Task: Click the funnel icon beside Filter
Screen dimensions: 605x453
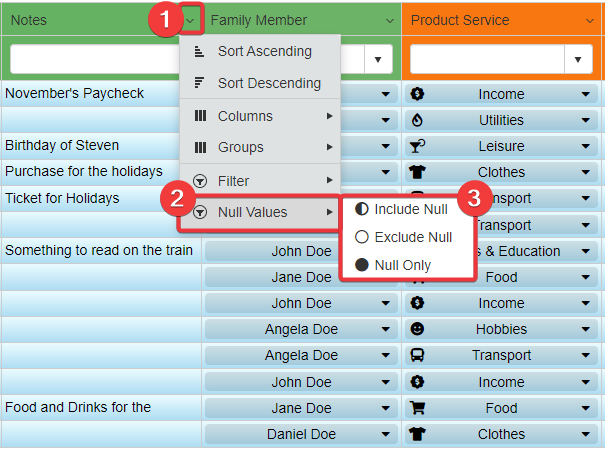Action: tap(199, 181)
